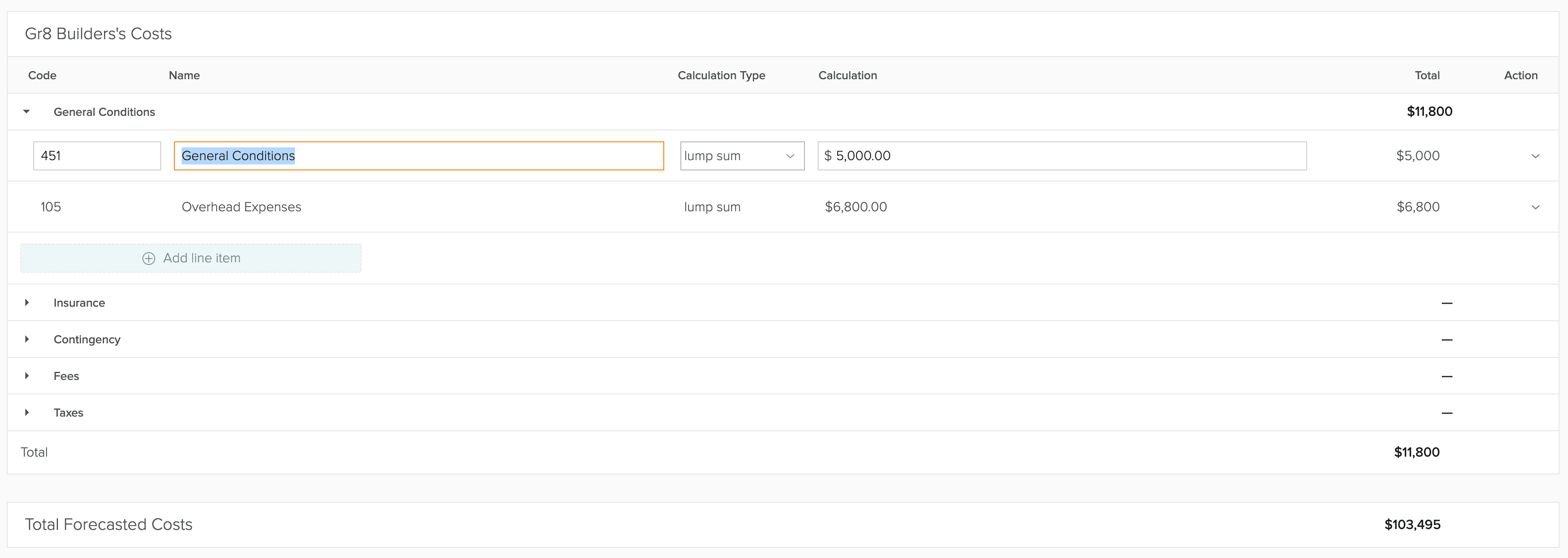Viewport: 1568px width, 558px height.
Task: Expand the Fees section
Action: [26, 375]
